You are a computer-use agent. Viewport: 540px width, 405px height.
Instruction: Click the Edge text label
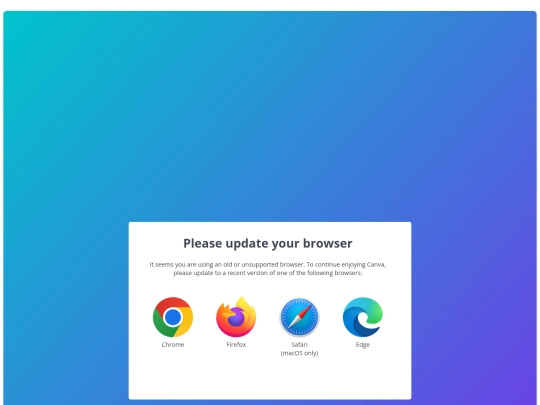(x=363, y=344)
